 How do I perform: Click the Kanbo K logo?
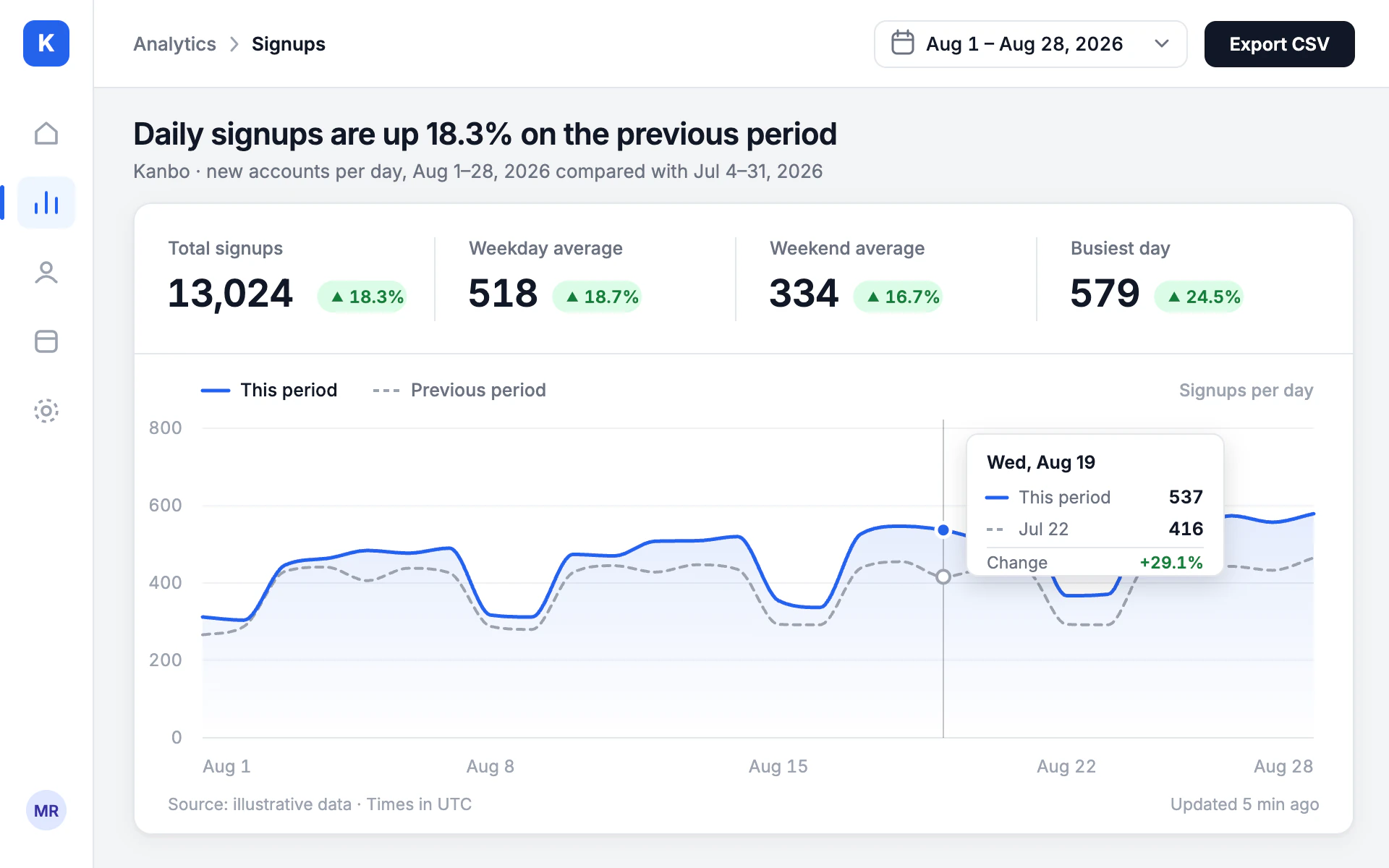point(46,43)
